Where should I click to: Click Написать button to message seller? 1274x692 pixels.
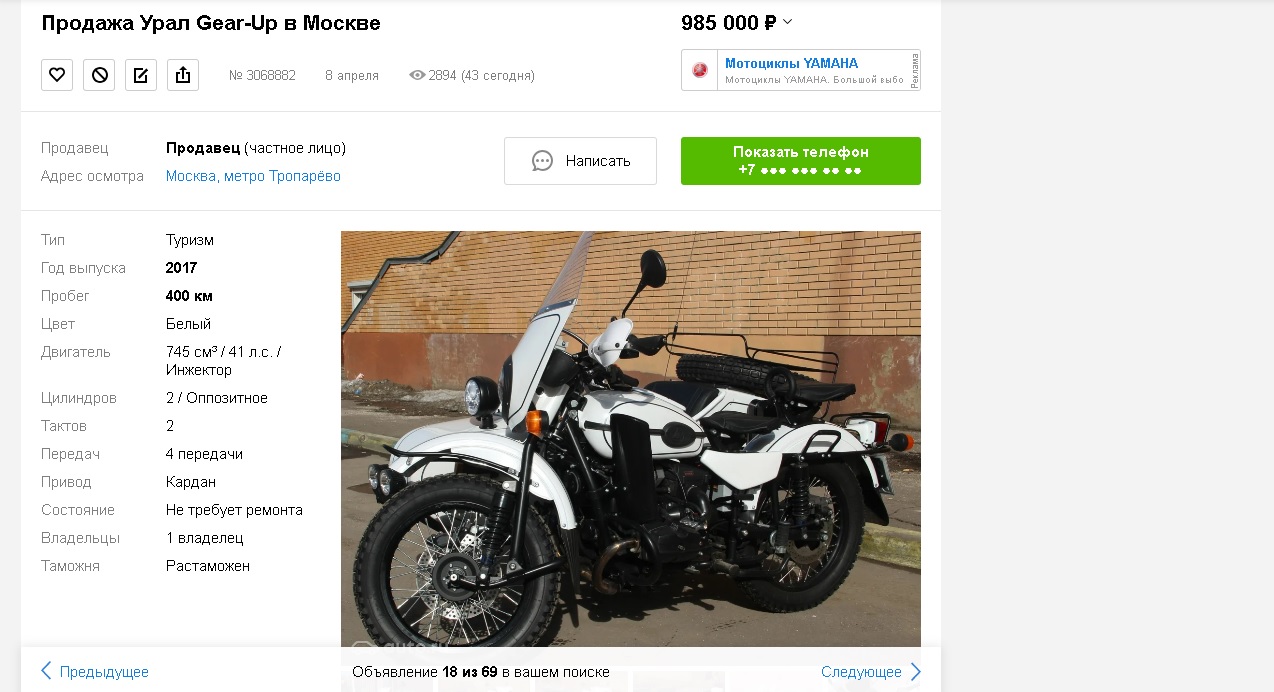click(580, 161)
